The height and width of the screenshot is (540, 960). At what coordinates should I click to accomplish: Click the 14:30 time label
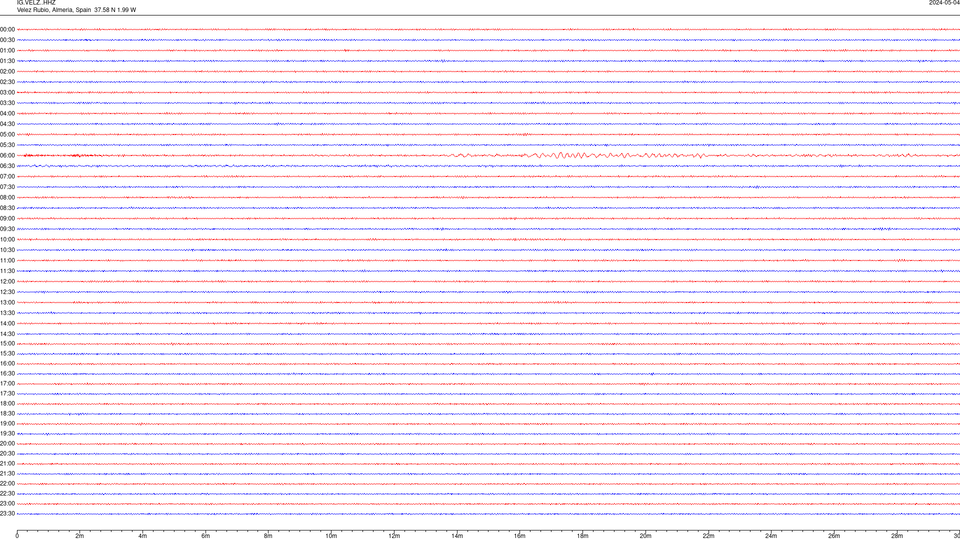pos(7,334)
